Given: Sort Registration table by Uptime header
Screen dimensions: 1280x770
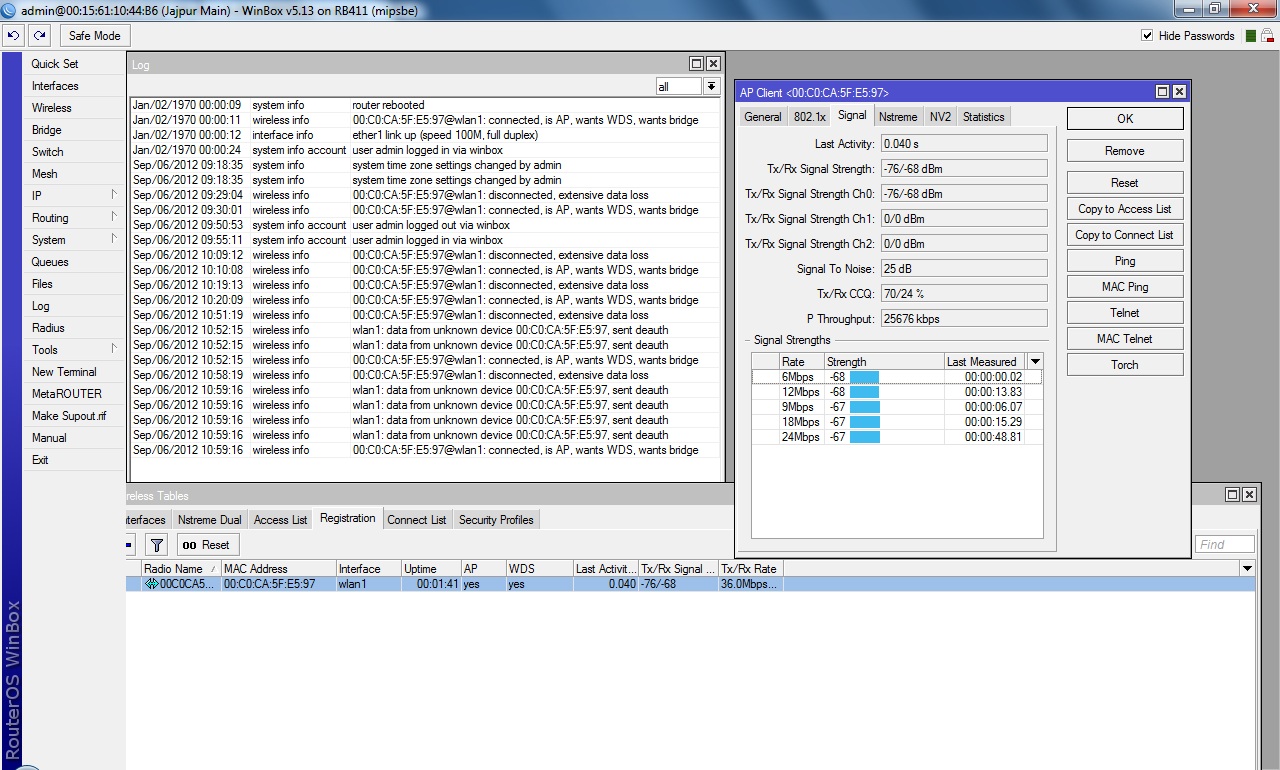Looking at the screenshot, I should point(430,569).
